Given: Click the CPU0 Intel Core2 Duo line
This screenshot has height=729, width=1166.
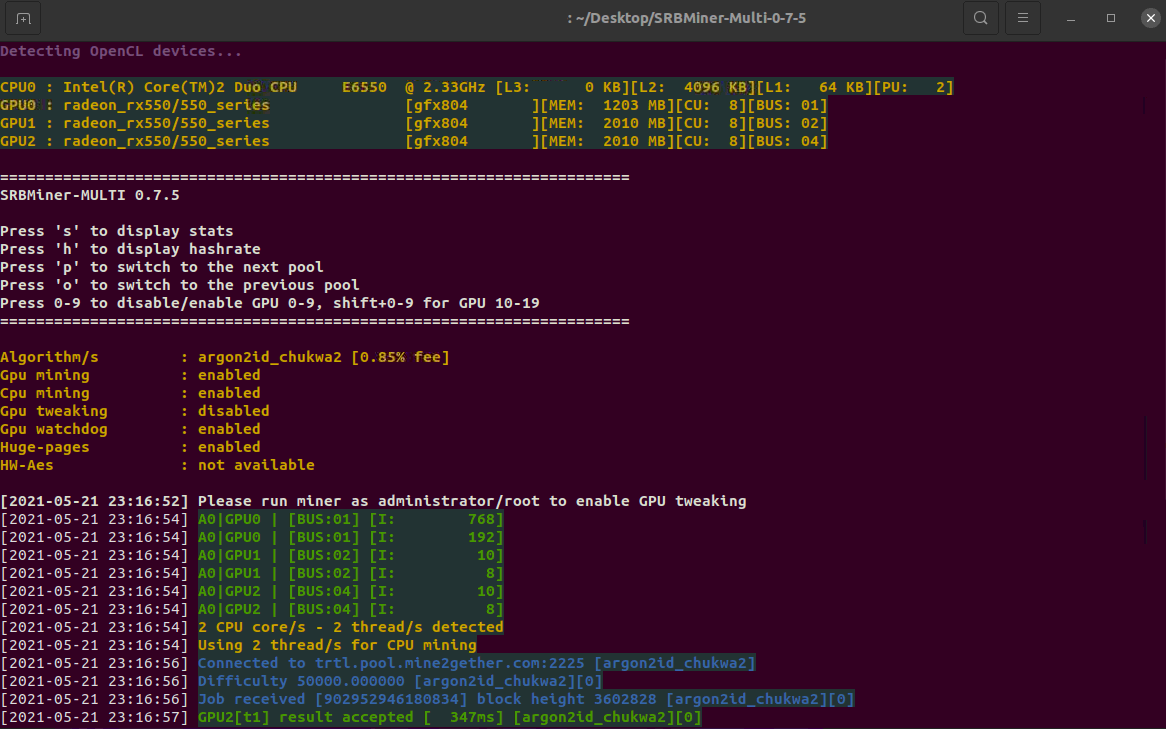Looking at the screenshot, I should [476, 87].
